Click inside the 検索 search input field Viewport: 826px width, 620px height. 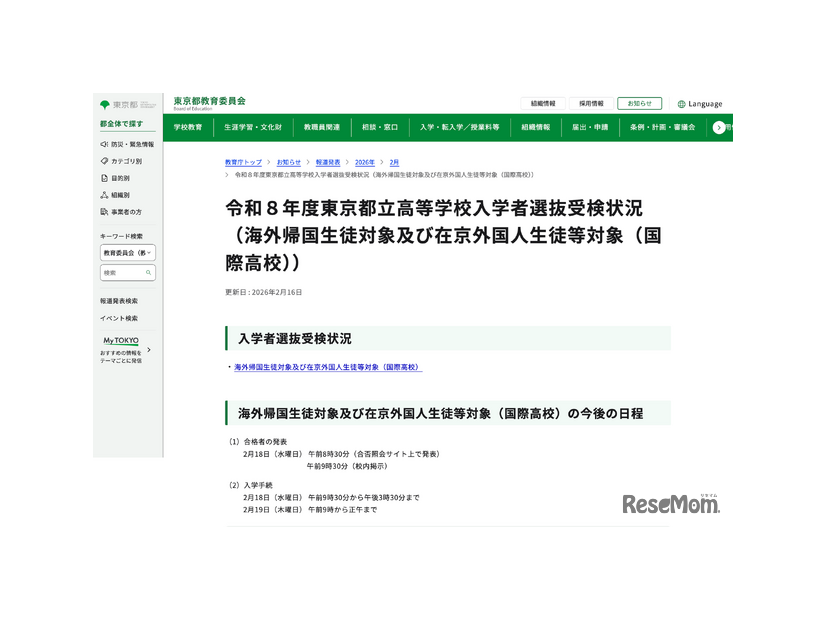tap(121, 274)
